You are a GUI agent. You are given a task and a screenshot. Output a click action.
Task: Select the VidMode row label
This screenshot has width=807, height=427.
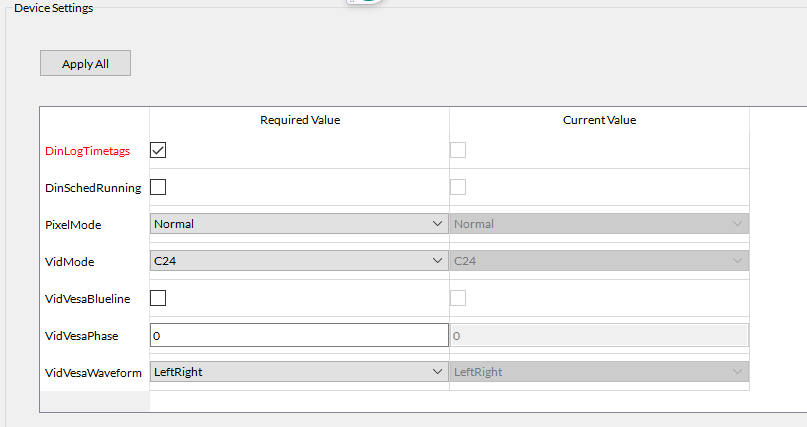(x=70, y=262)
